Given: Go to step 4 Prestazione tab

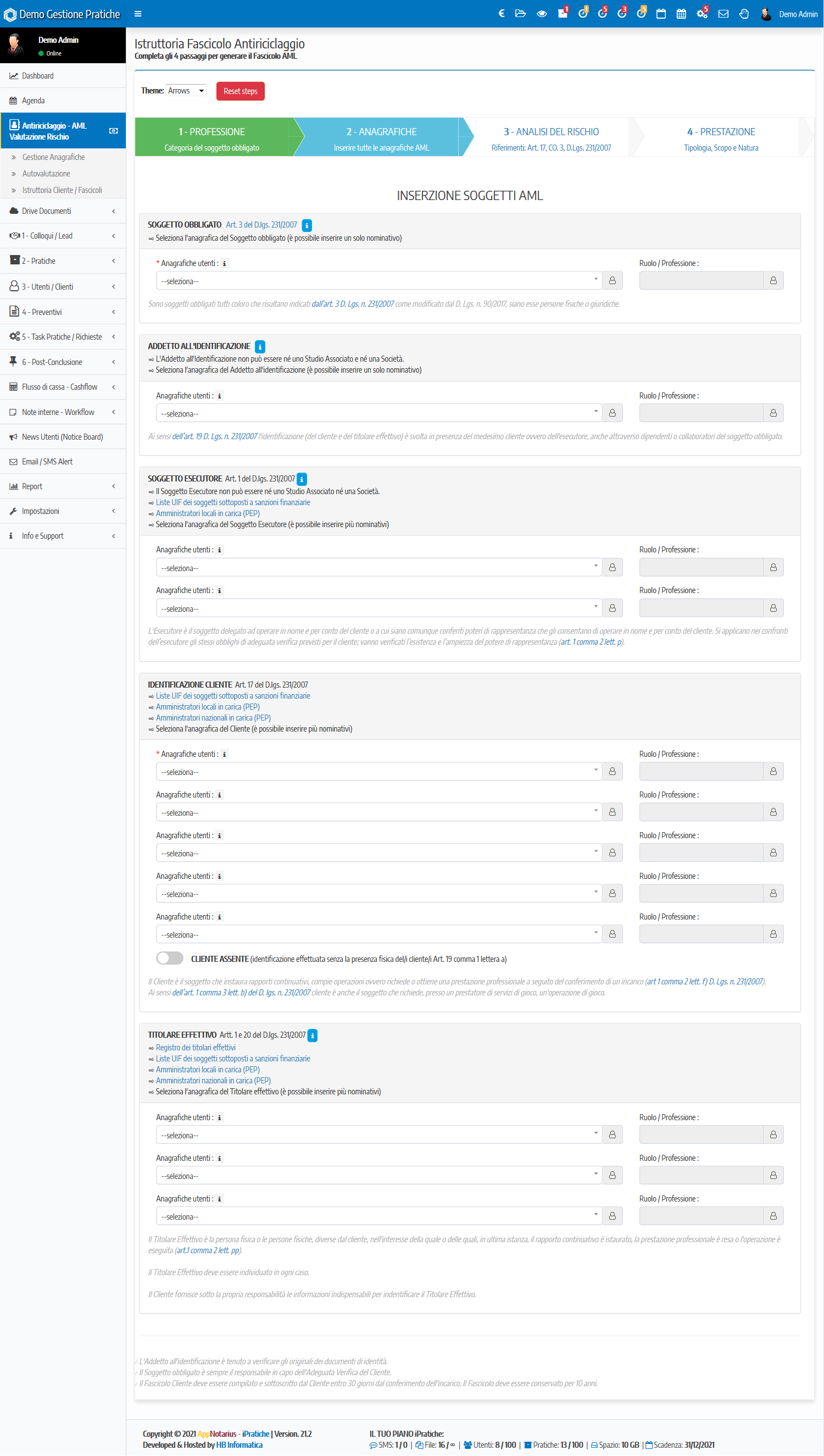Looking at the screenshot, I should (x=720, y=137).
